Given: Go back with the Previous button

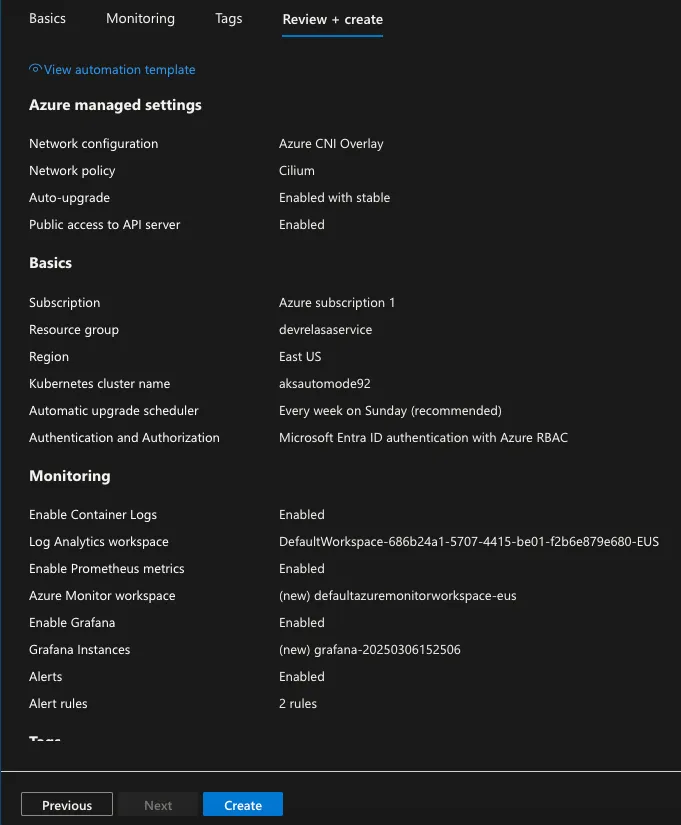Looking at the screenshot, I should pos(67,804).
